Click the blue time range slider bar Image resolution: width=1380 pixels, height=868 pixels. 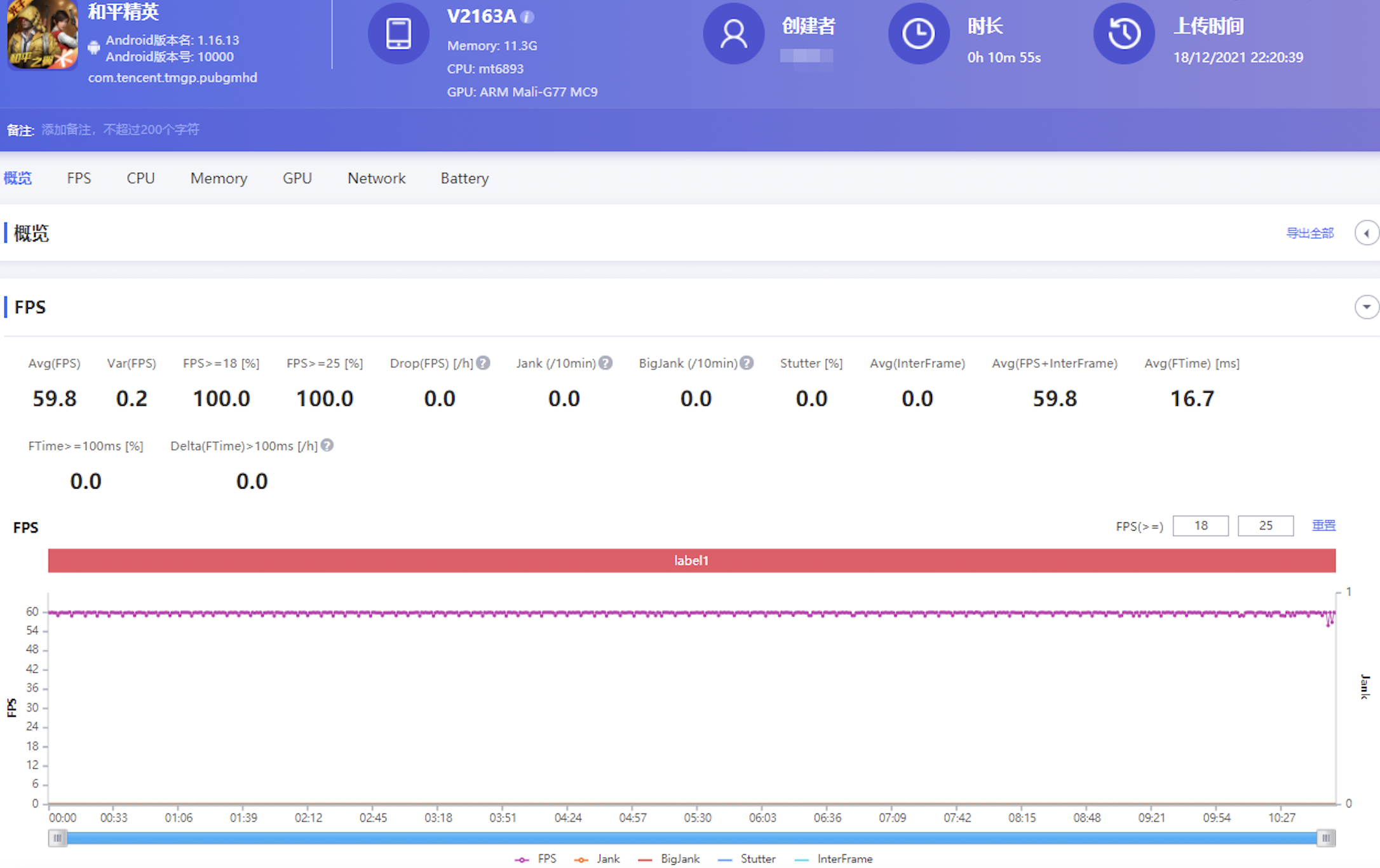691,838
